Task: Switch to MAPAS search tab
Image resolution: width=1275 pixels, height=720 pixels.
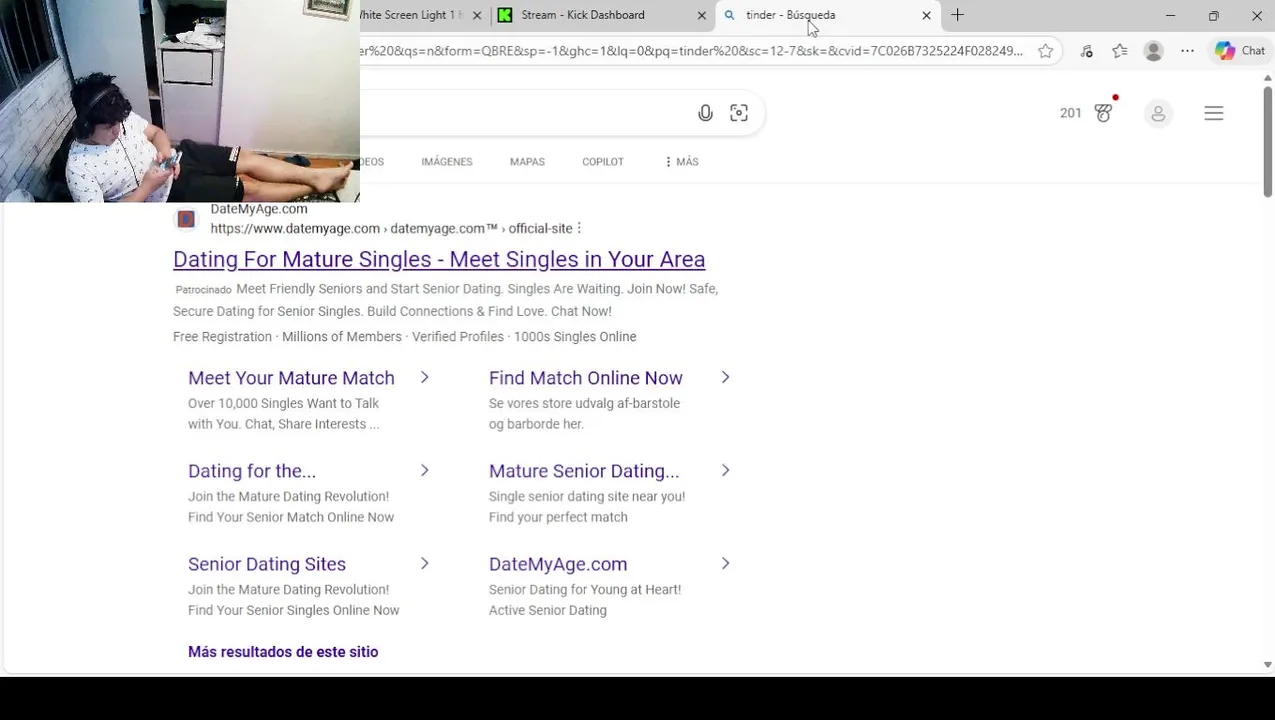Action: point(527,162)
